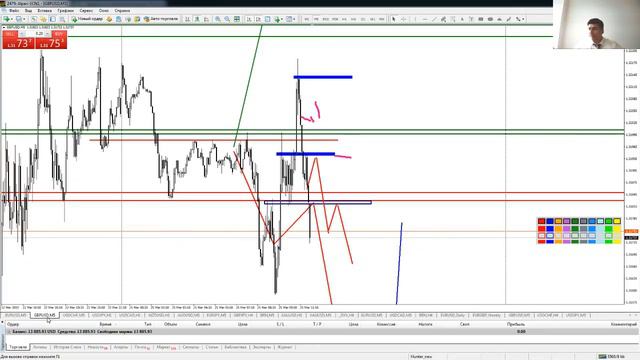Increase lot volume with up arrow
The image size is (640, 360).
click(x=47, y=34)
